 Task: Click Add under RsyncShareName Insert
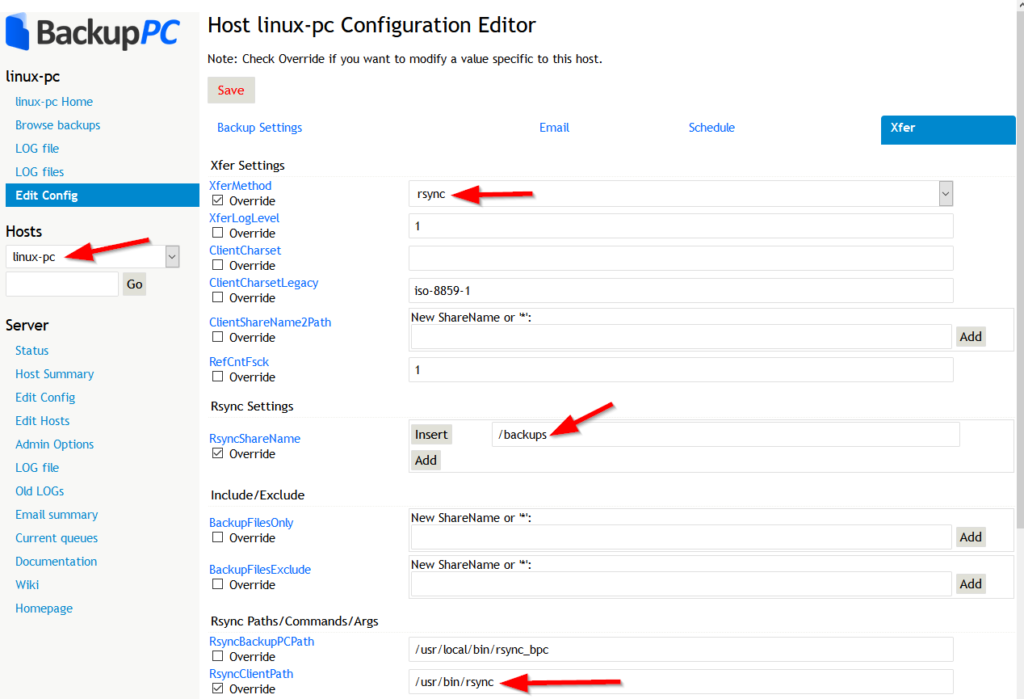[x=426, y=460]
